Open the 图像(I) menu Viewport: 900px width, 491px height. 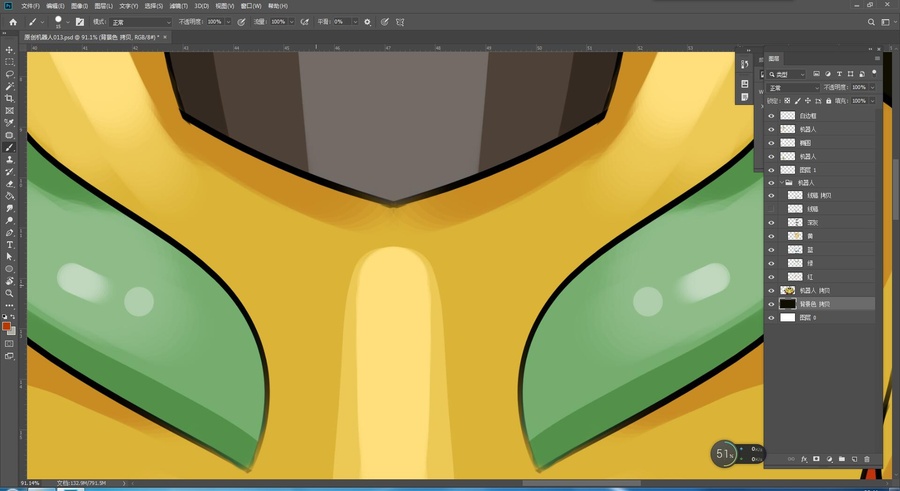[x=79, y=6]
